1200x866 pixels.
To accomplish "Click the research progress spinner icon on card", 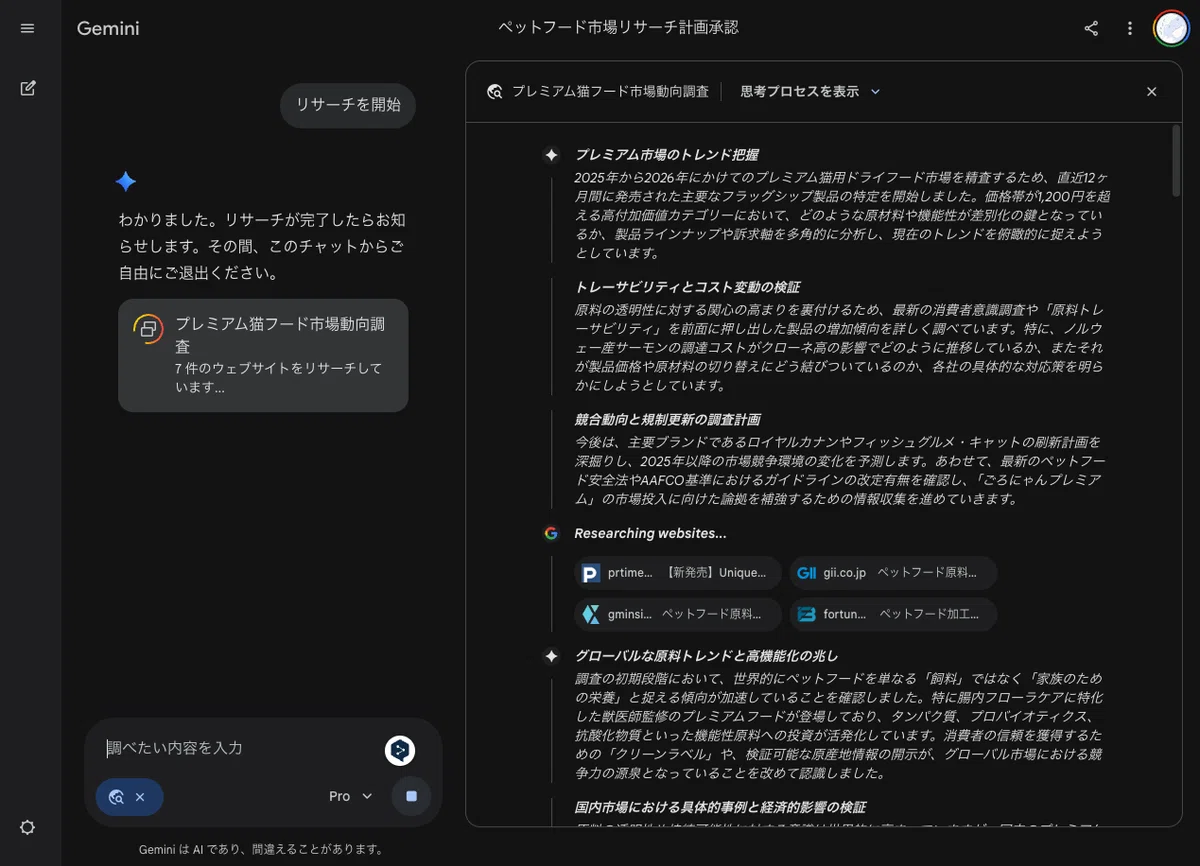I will 148,329.
